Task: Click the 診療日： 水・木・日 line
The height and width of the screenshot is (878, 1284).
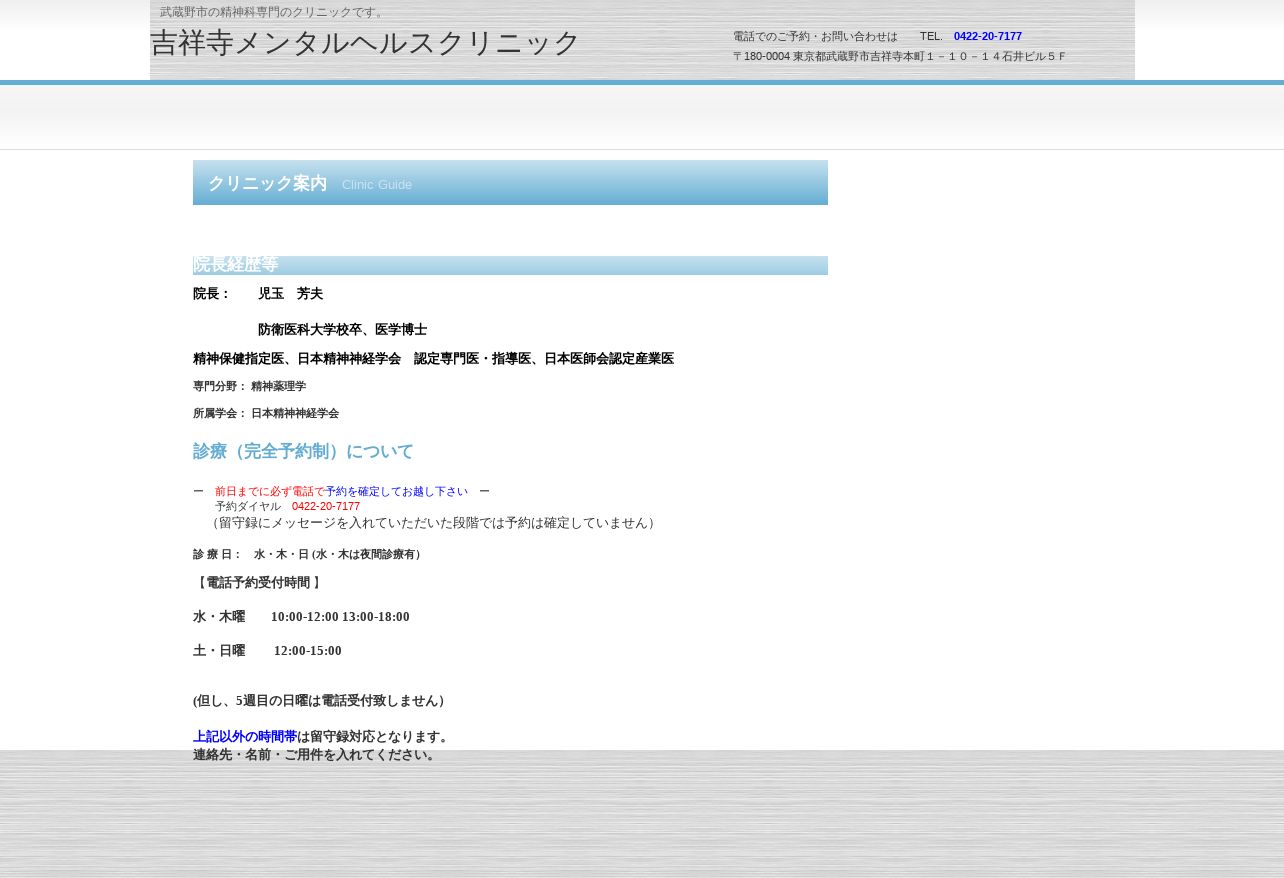Action: tap(309, 554)
